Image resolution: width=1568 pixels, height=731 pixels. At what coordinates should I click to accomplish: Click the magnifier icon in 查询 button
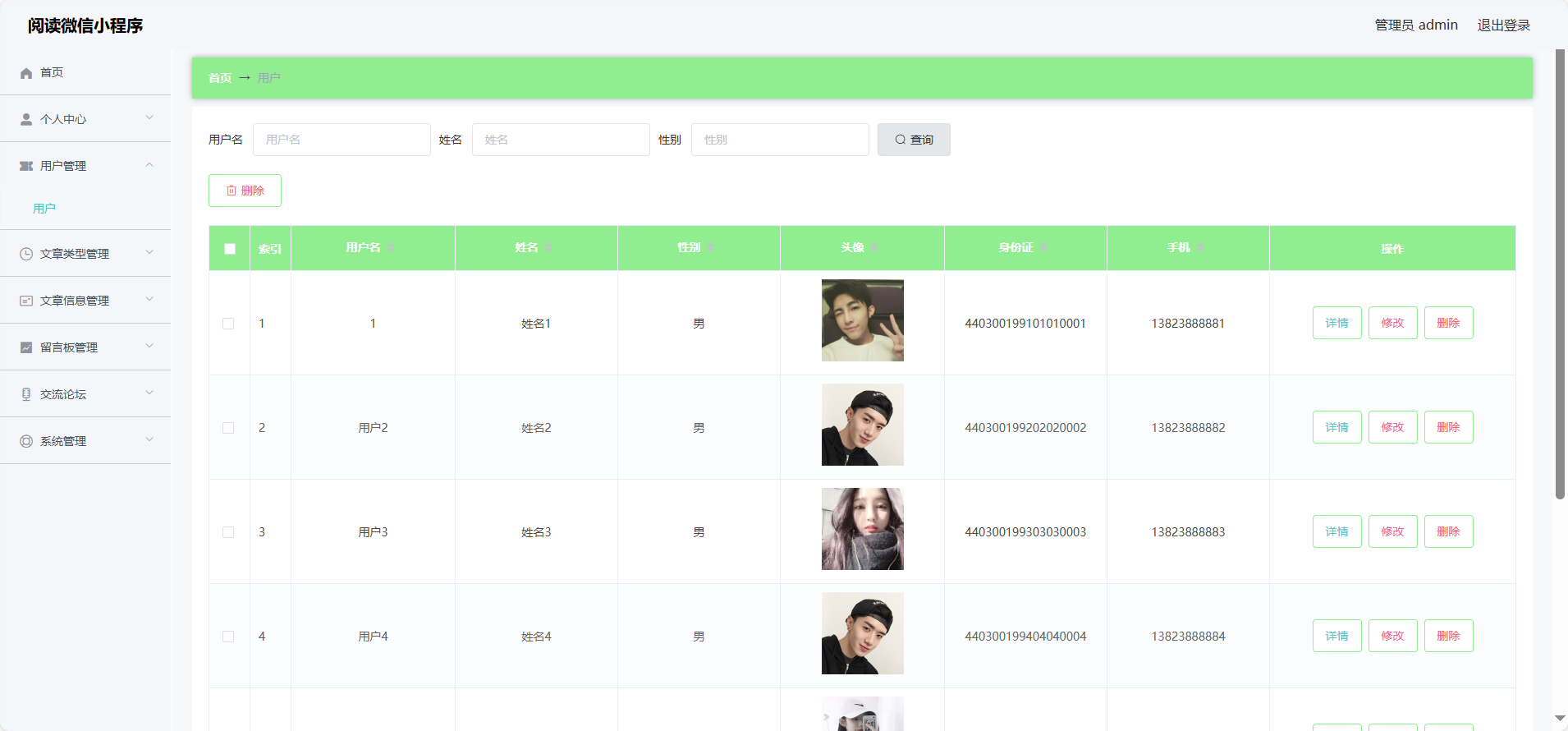901,140
